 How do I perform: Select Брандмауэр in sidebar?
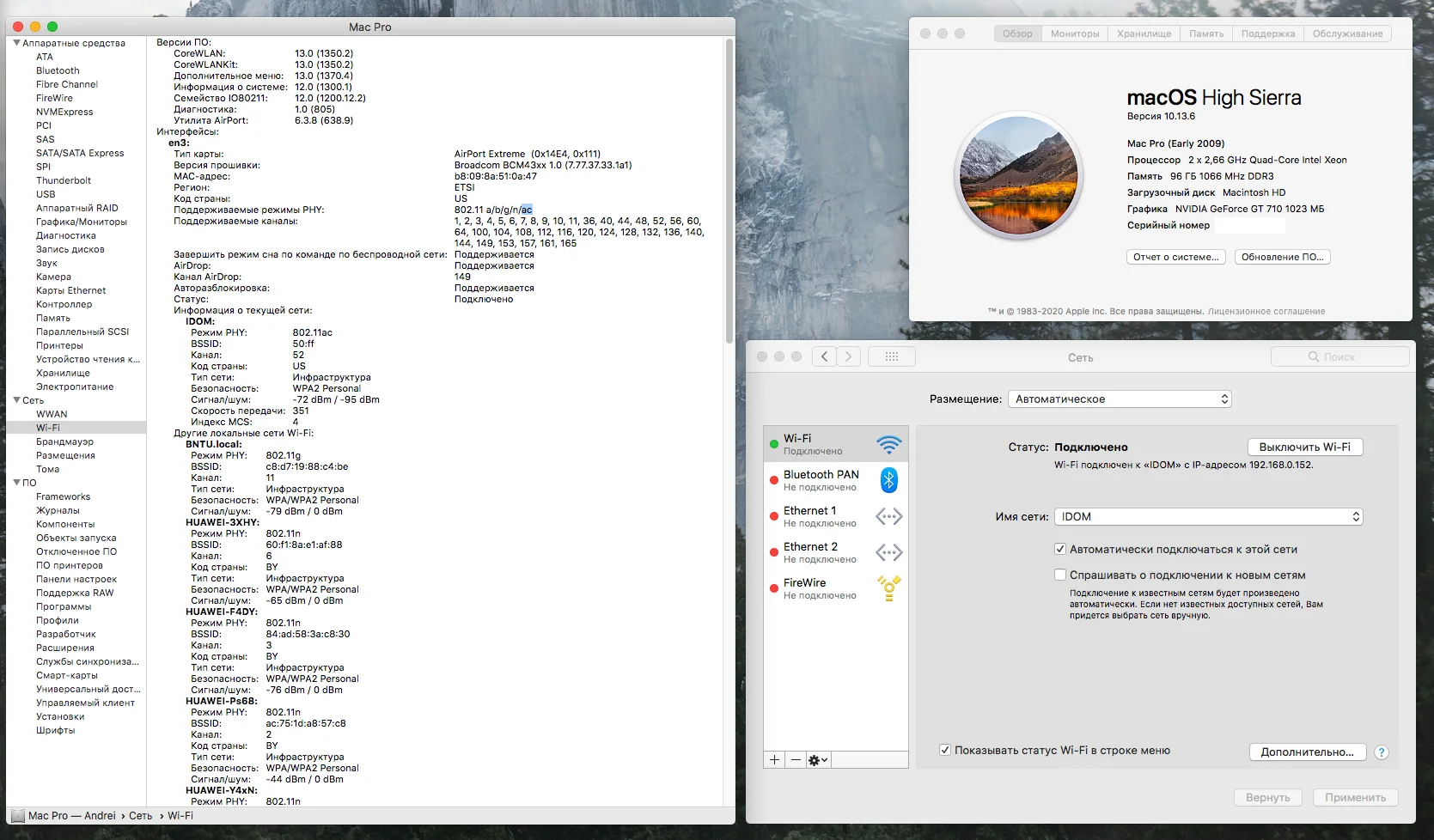(64, 441)
